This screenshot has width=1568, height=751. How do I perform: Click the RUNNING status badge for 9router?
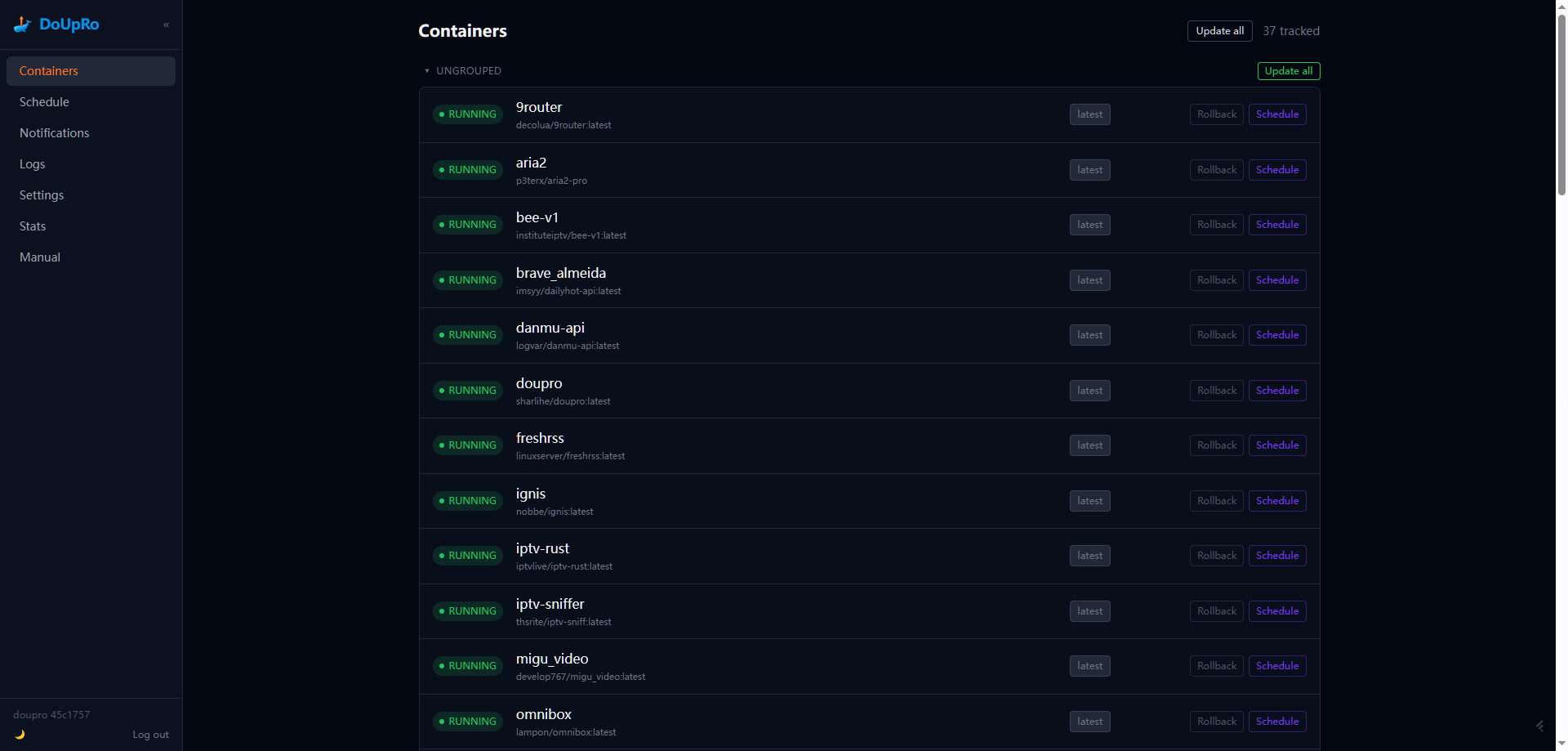tap(468, 114)
